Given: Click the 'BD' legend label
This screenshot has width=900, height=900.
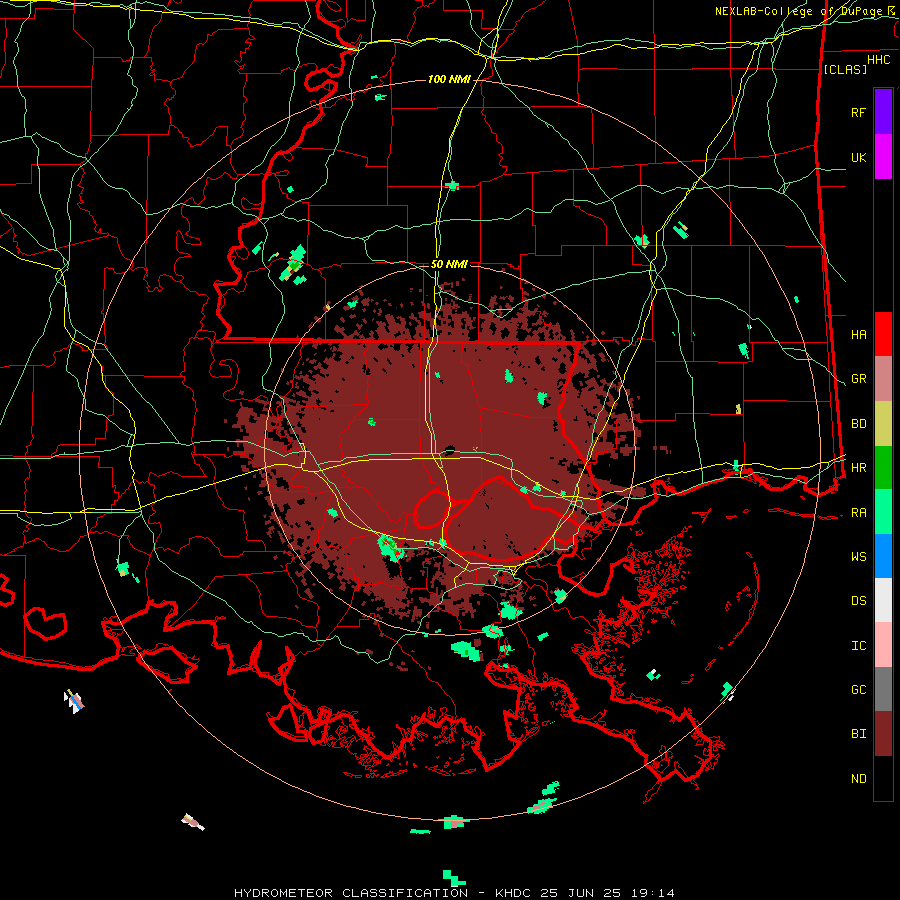Looking at the screenshot, I should coord(858,424).
